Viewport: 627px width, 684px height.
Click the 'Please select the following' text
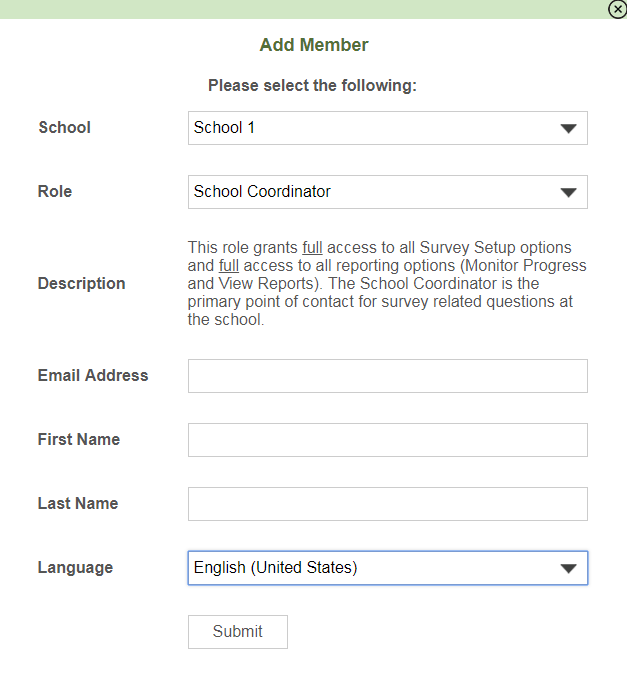point(312,86)
